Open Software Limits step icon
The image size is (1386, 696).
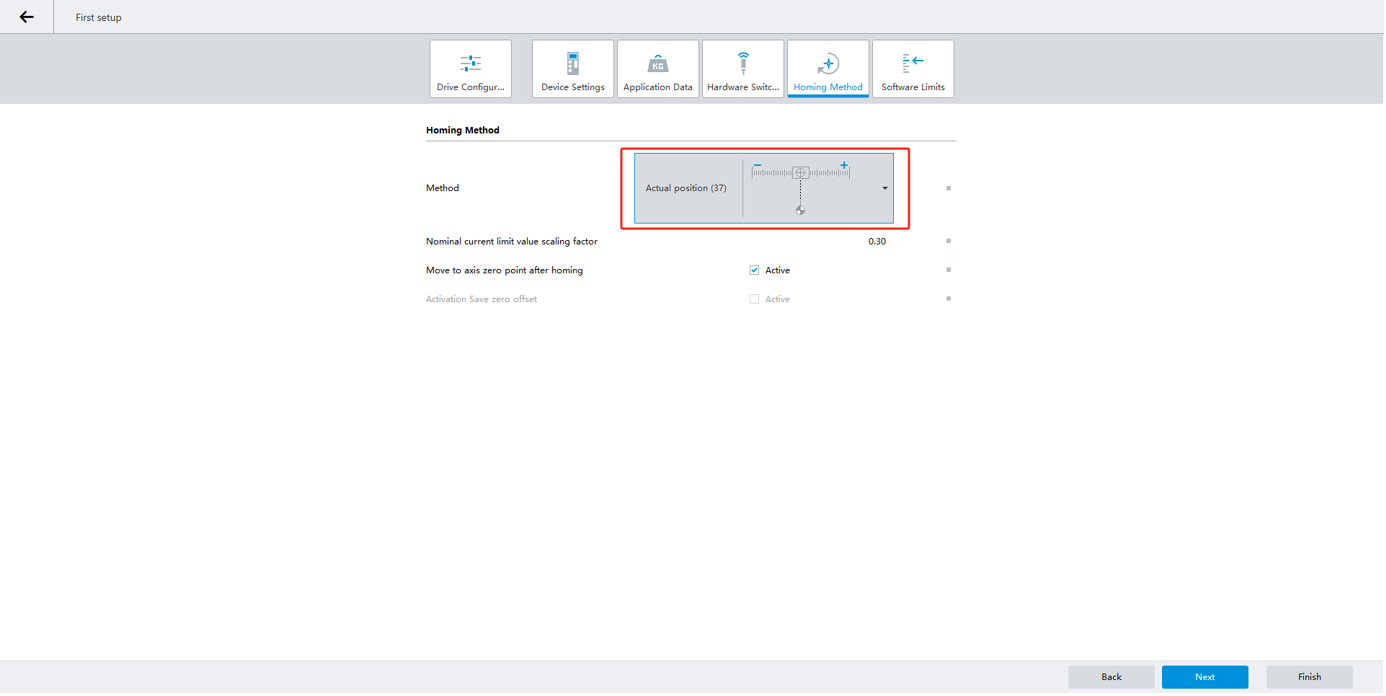point(912,64)
